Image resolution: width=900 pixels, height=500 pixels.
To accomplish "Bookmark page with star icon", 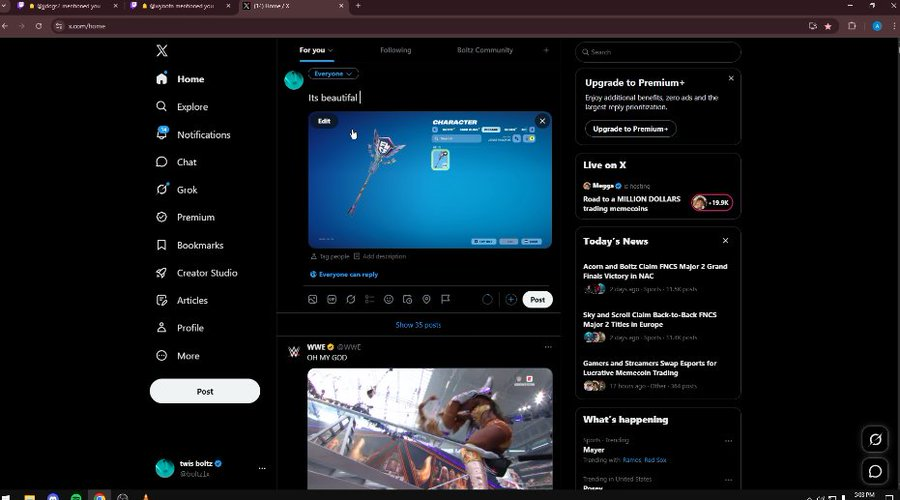I will point(828,26).
